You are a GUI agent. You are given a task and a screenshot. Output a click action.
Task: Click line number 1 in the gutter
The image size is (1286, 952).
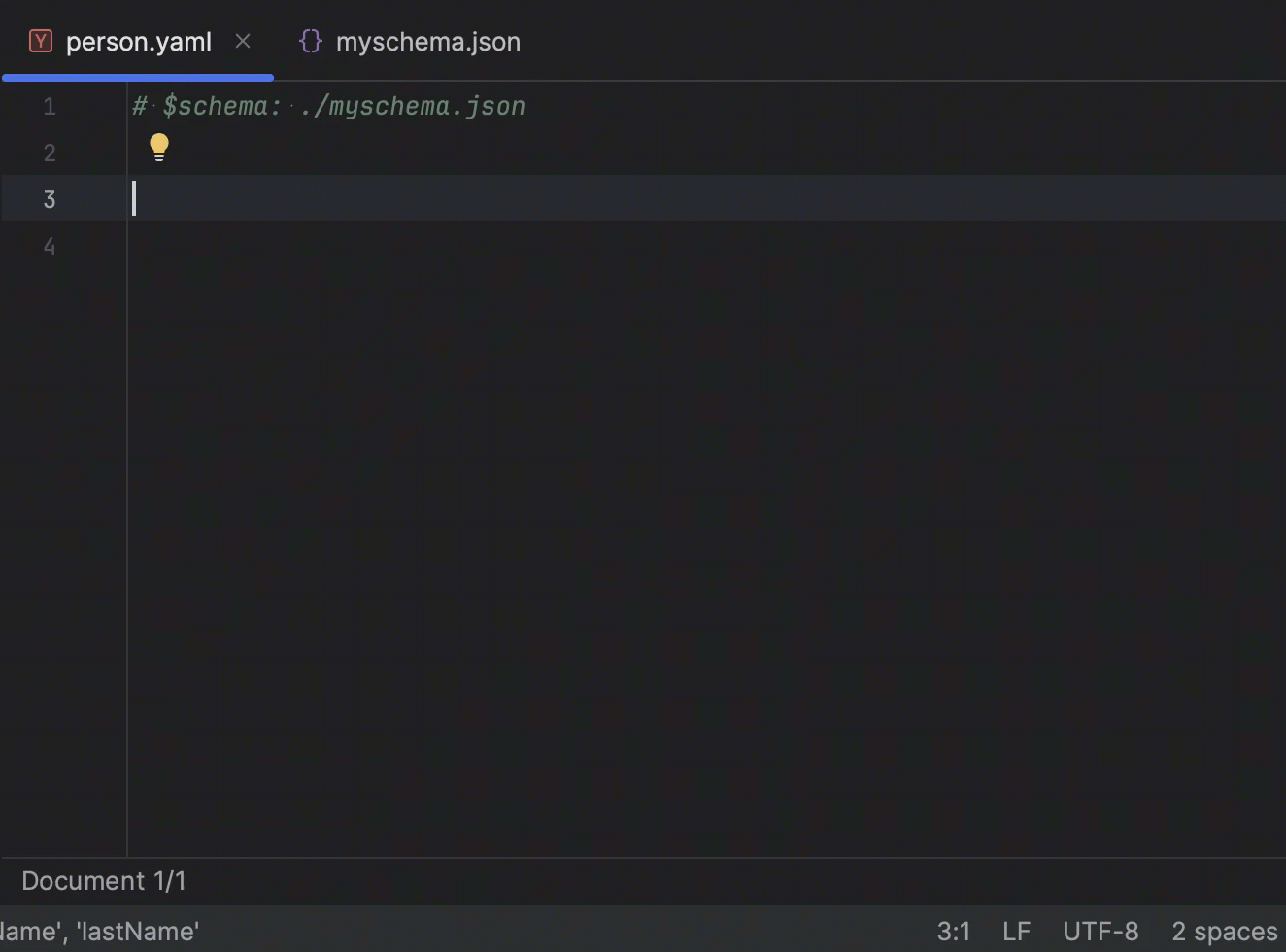point(49,106)
